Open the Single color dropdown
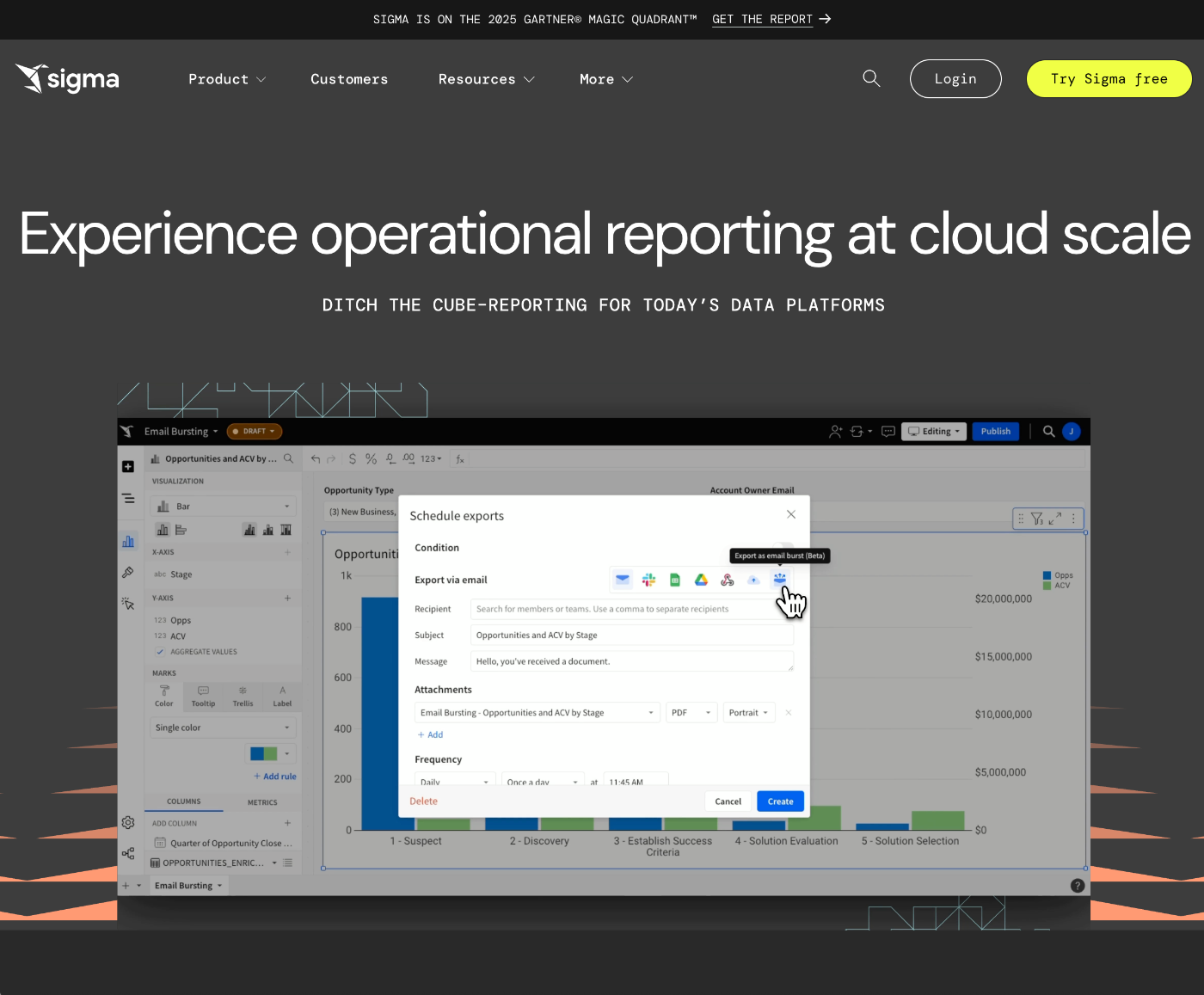The height and width of the screenshot is (995, 1204). click(x=224, y=728)
